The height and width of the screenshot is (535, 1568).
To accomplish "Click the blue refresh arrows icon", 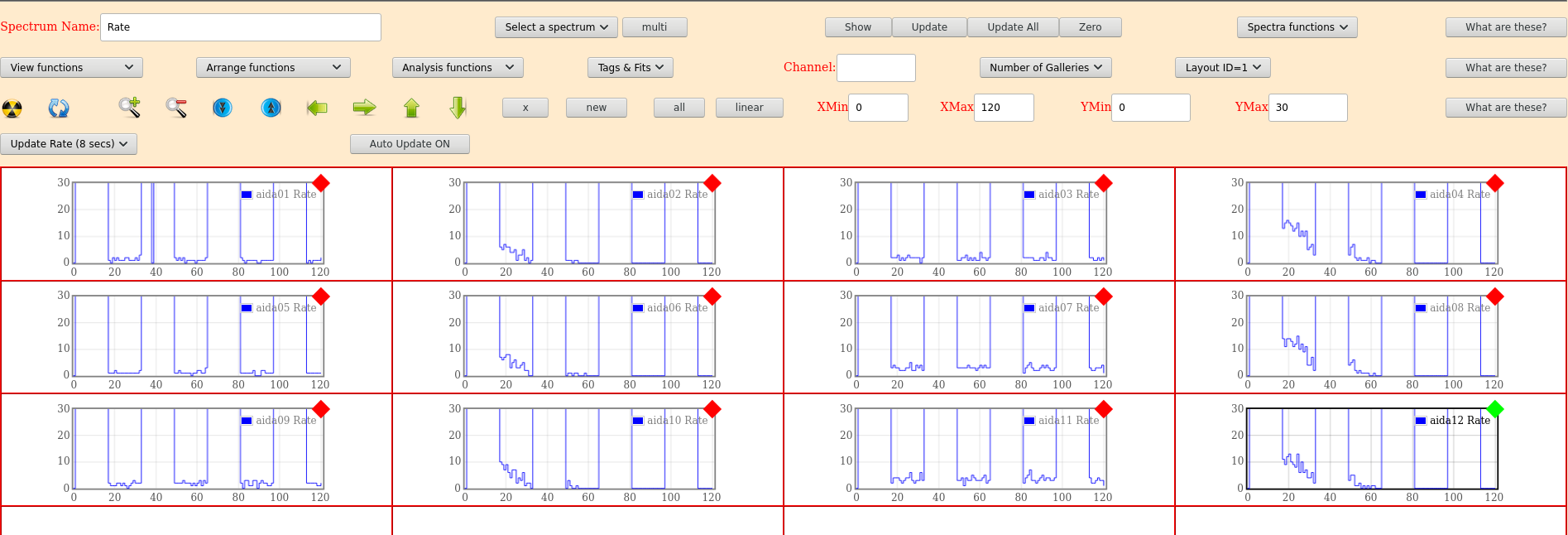I will pyautogui.click(x=59, y=108).
